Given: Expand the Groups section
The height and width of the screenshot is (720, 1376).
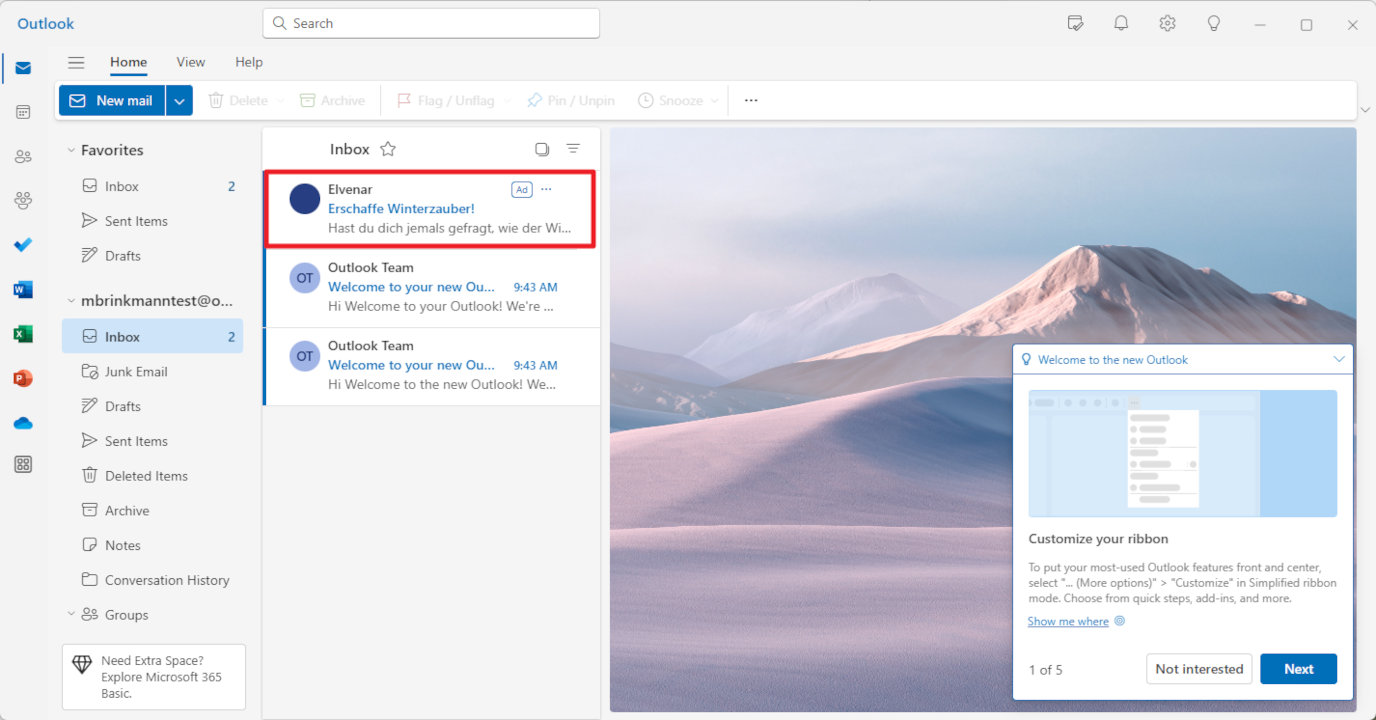Looking at the screenshot, I should tap(70, 614).
